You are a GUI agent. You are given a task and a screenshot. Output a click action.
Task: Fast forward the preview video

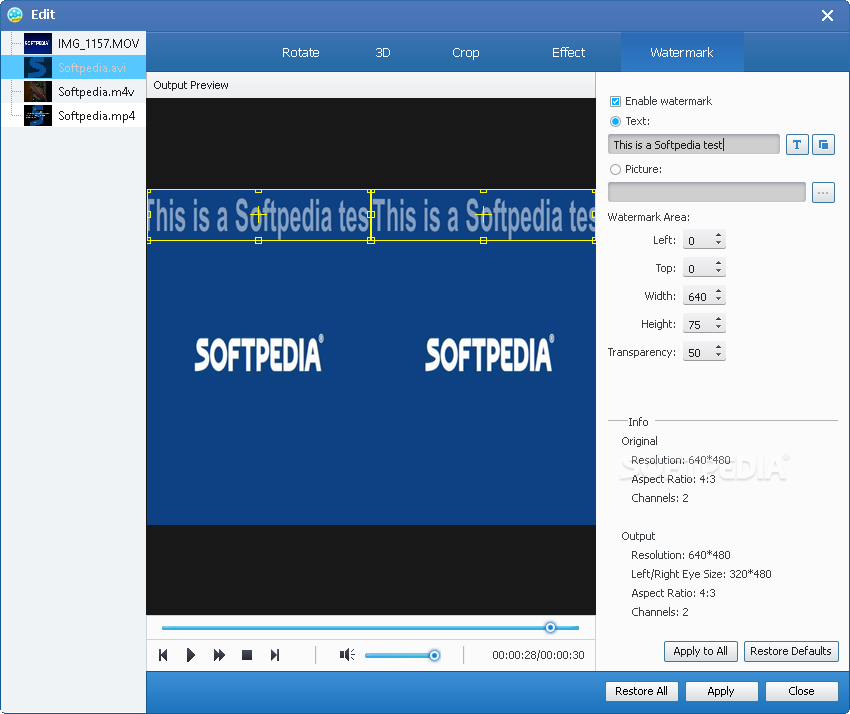pyautogui.click(x=219, y=655)
